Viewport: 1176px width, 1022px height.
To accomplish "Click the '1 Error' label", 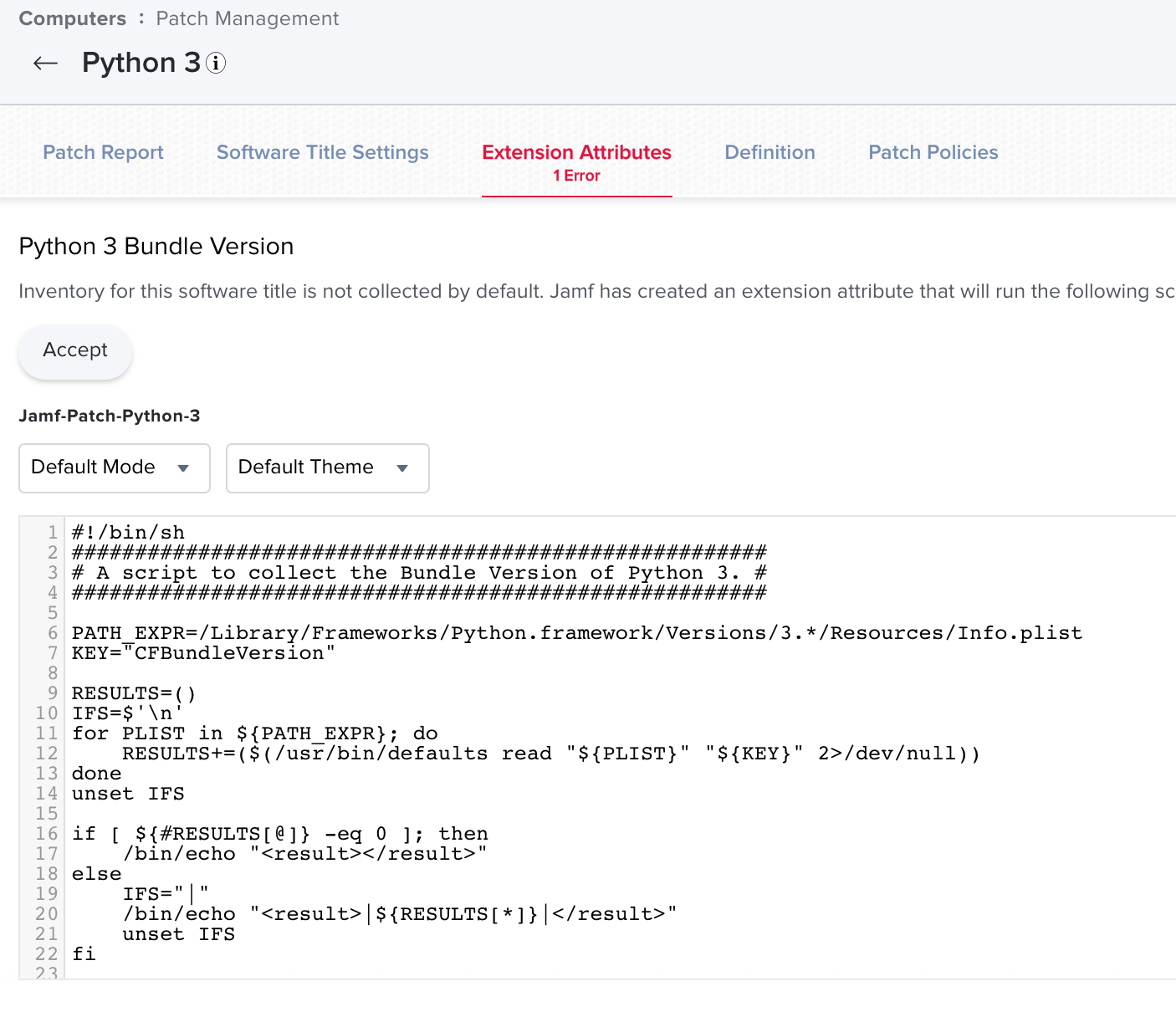I will tap(576, 176).
